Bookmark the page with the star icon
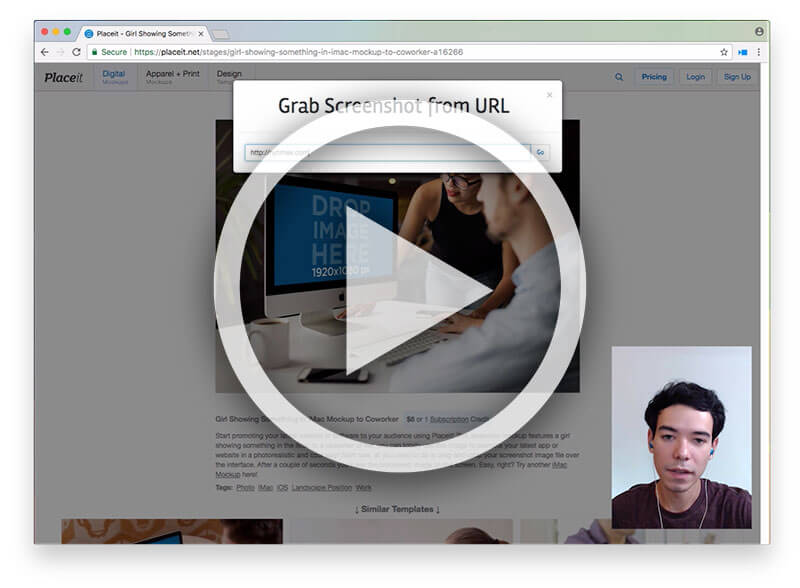Image resolution: width=800 pixels, height=588 pixels. coord(723,52)
